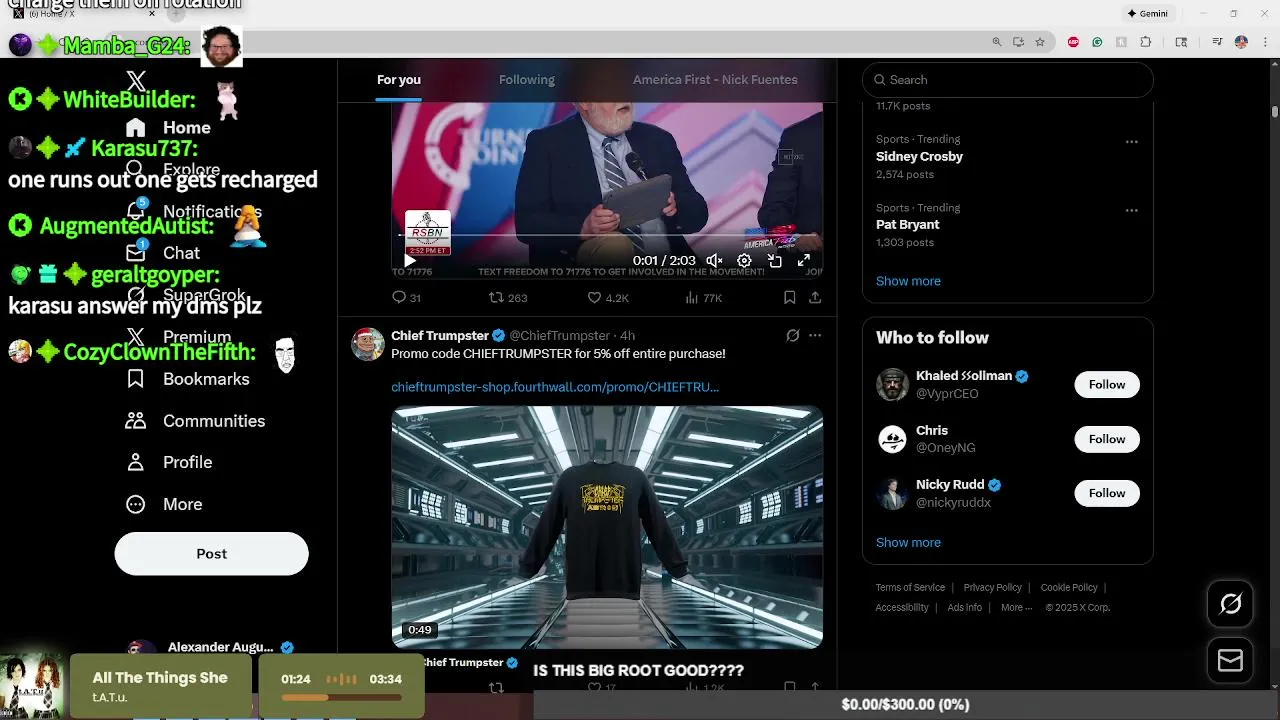Open Grok icon on Chief Trumpster post
1280x720 pixels.
[x=793, y=336]
